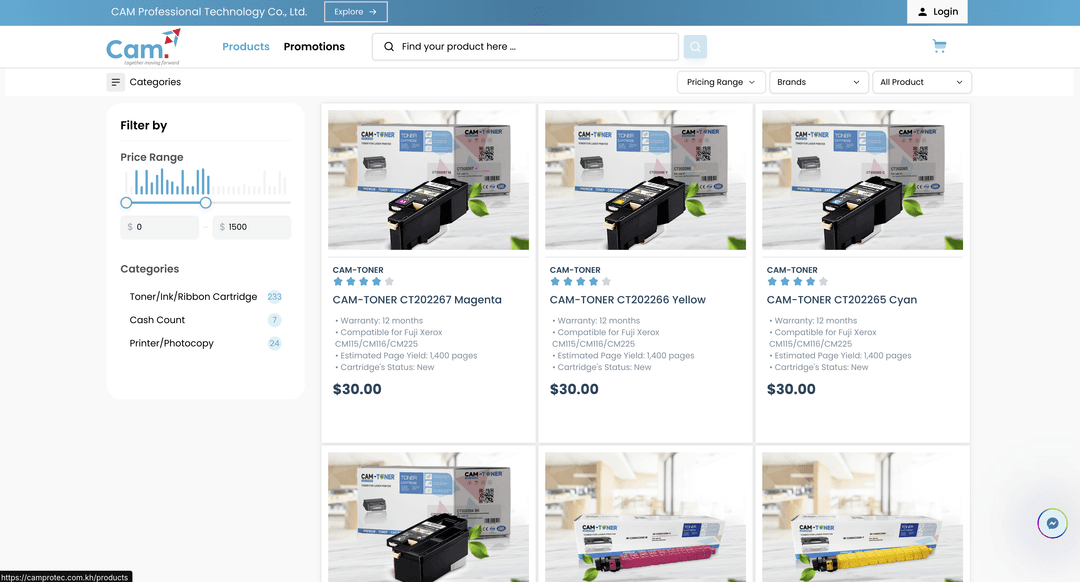Open the Messenger chat bubble
Image resolution: width=1080 pixels, height=582 pixels.
(x=1052, y=523)
